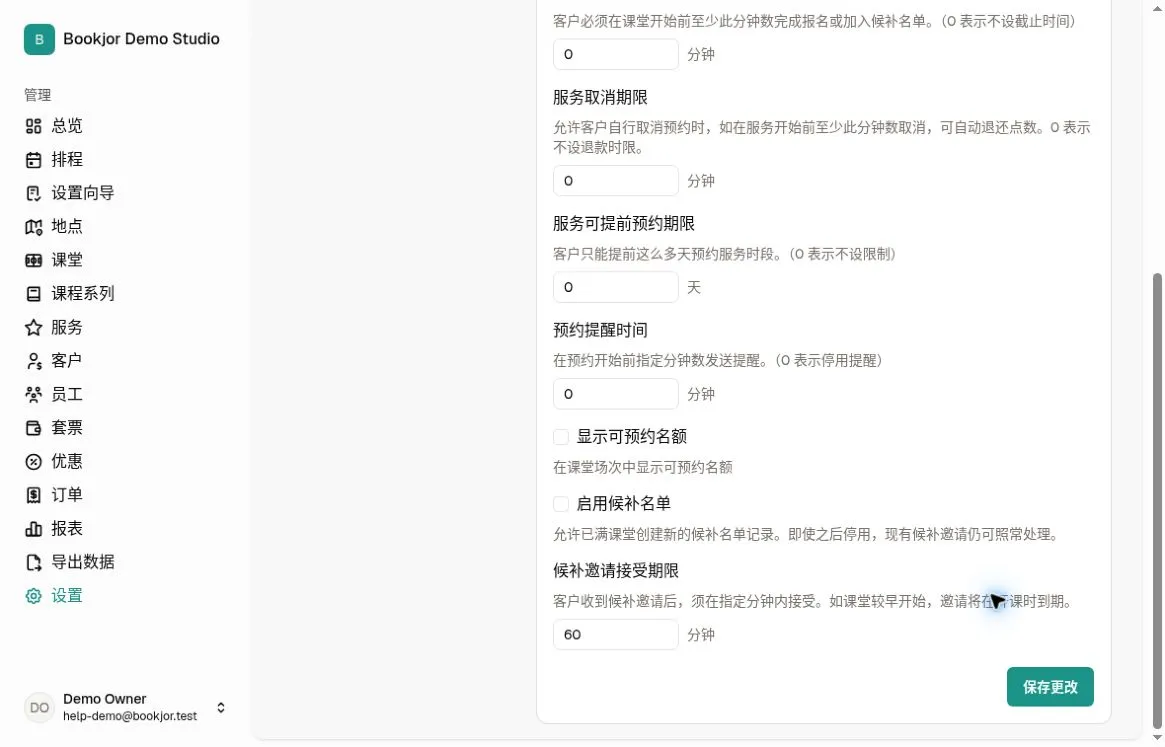This screenshot has width=1165, height=747.
Task: Click the DO user avatar
Action: 39,708
